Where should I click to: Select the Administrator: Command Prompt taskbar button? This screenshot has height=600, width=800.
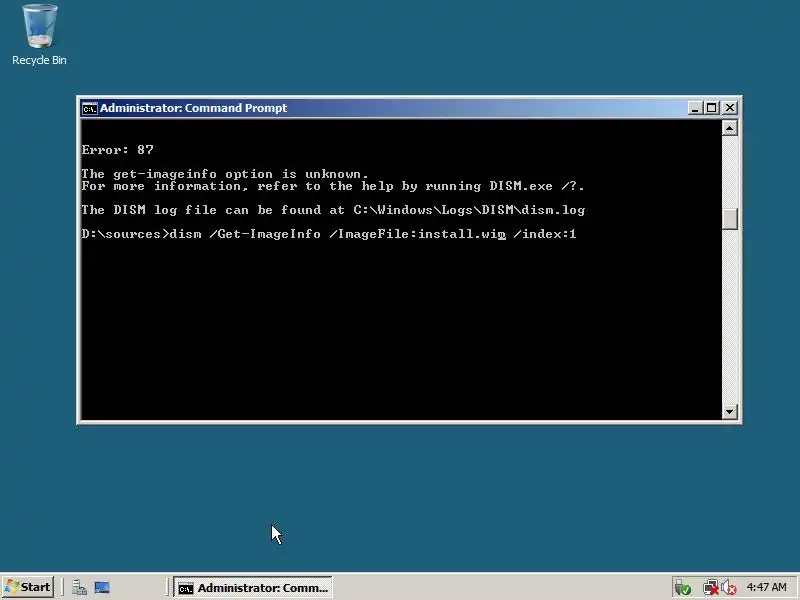click(253, 588)
